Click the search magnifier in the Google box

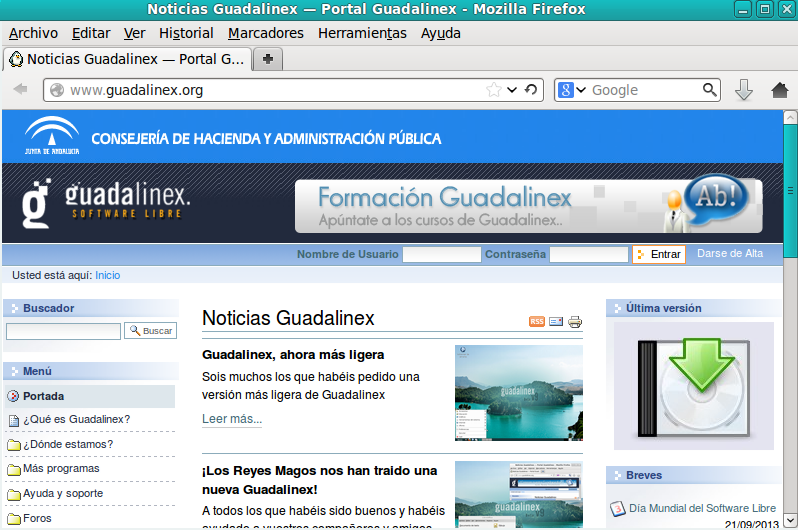[709, 90]
